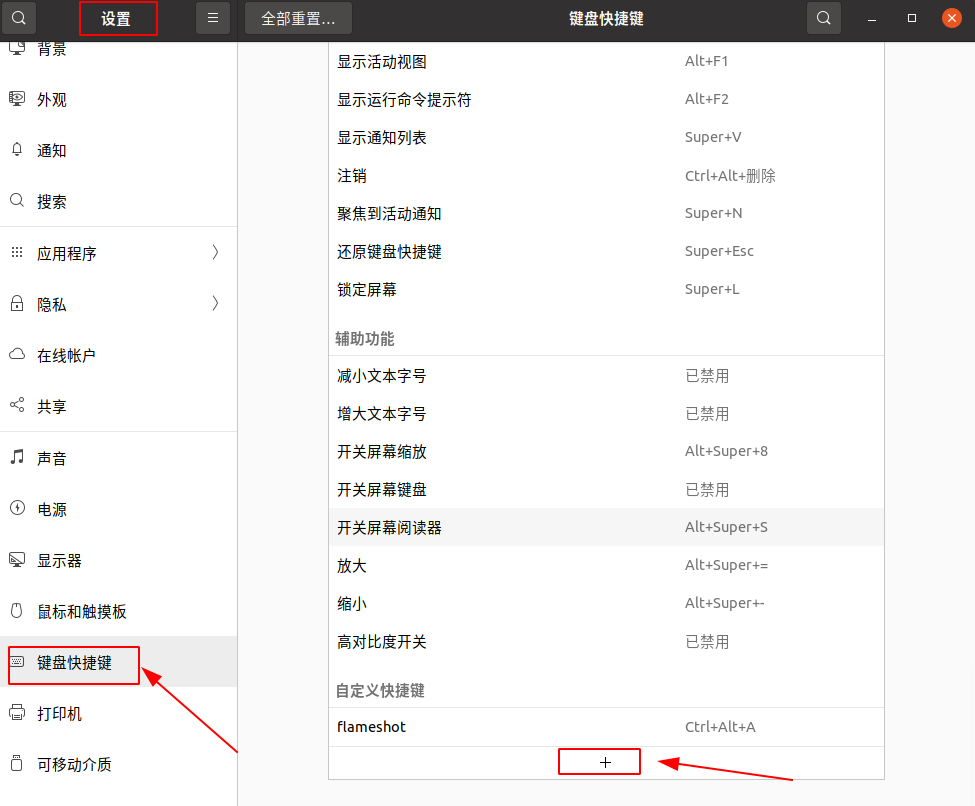
Task: Select the 聚焦到活动通知 shortcut row
Action: pos(606,213)
